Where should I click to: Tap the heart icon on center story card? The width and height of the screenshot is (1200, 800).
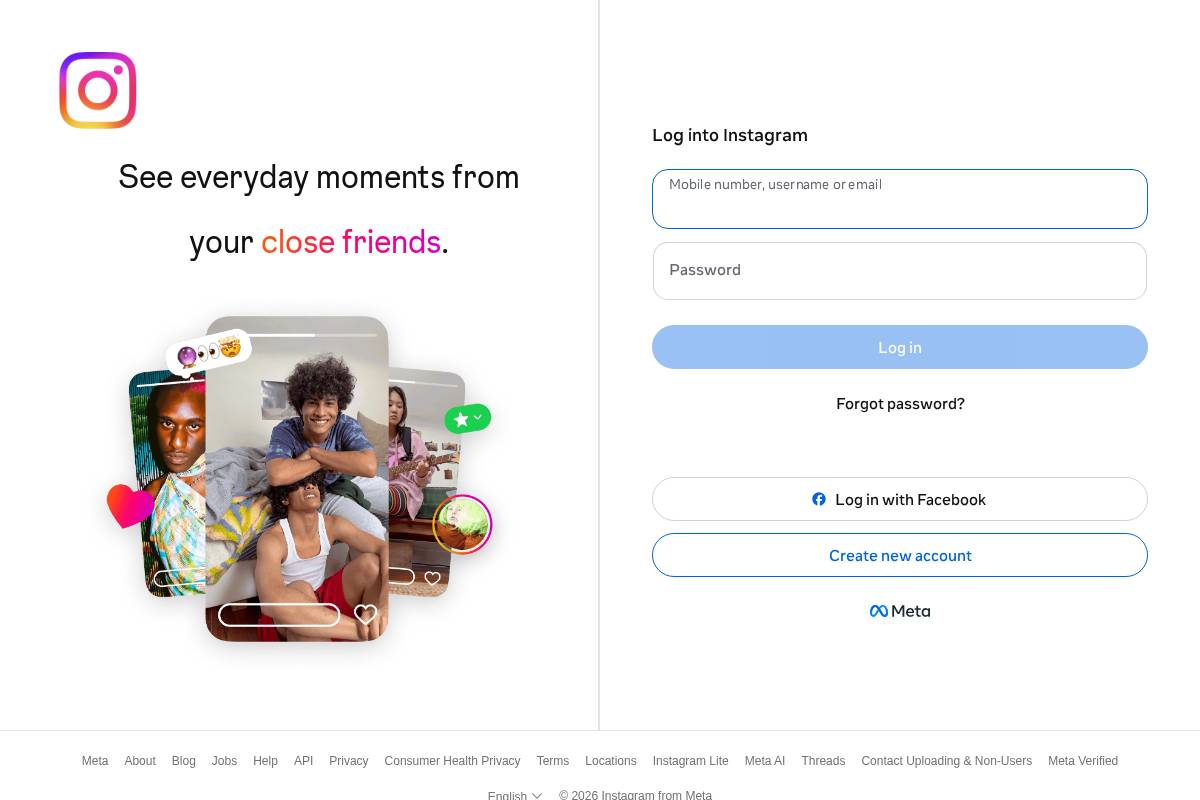pos(366,614)
